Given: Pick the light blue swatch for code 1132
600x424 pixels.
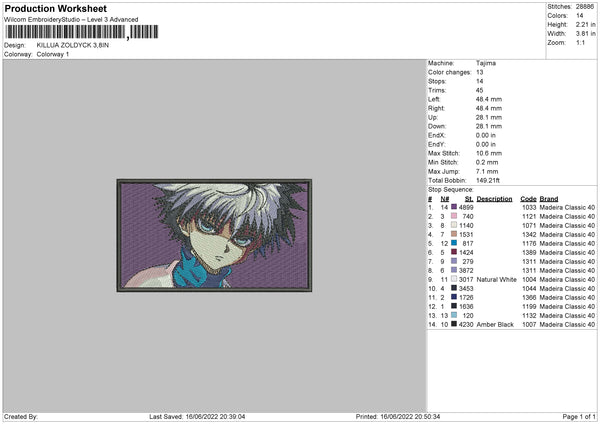Looking at the screenshot, I should pos(454,315).
